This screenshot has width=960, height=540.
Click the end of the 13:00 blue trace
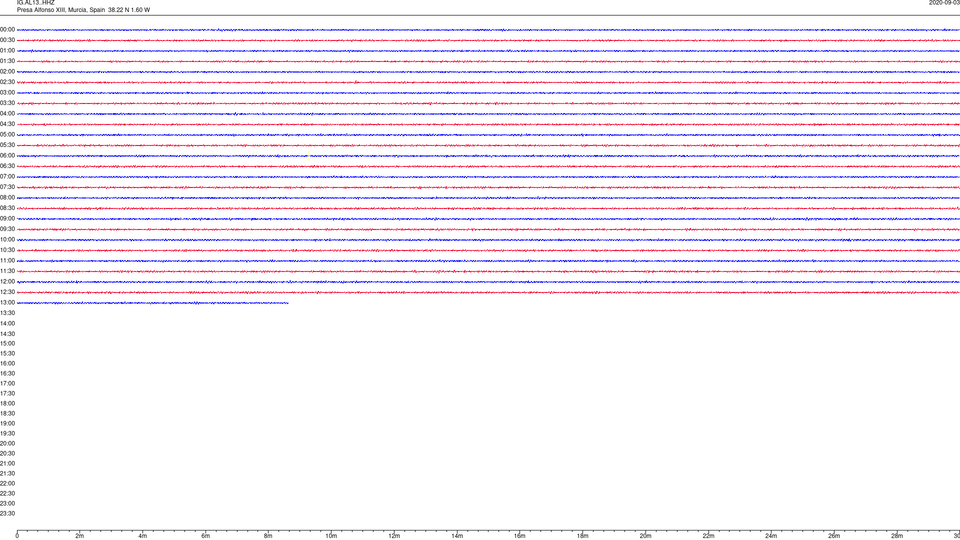[288, 303]
